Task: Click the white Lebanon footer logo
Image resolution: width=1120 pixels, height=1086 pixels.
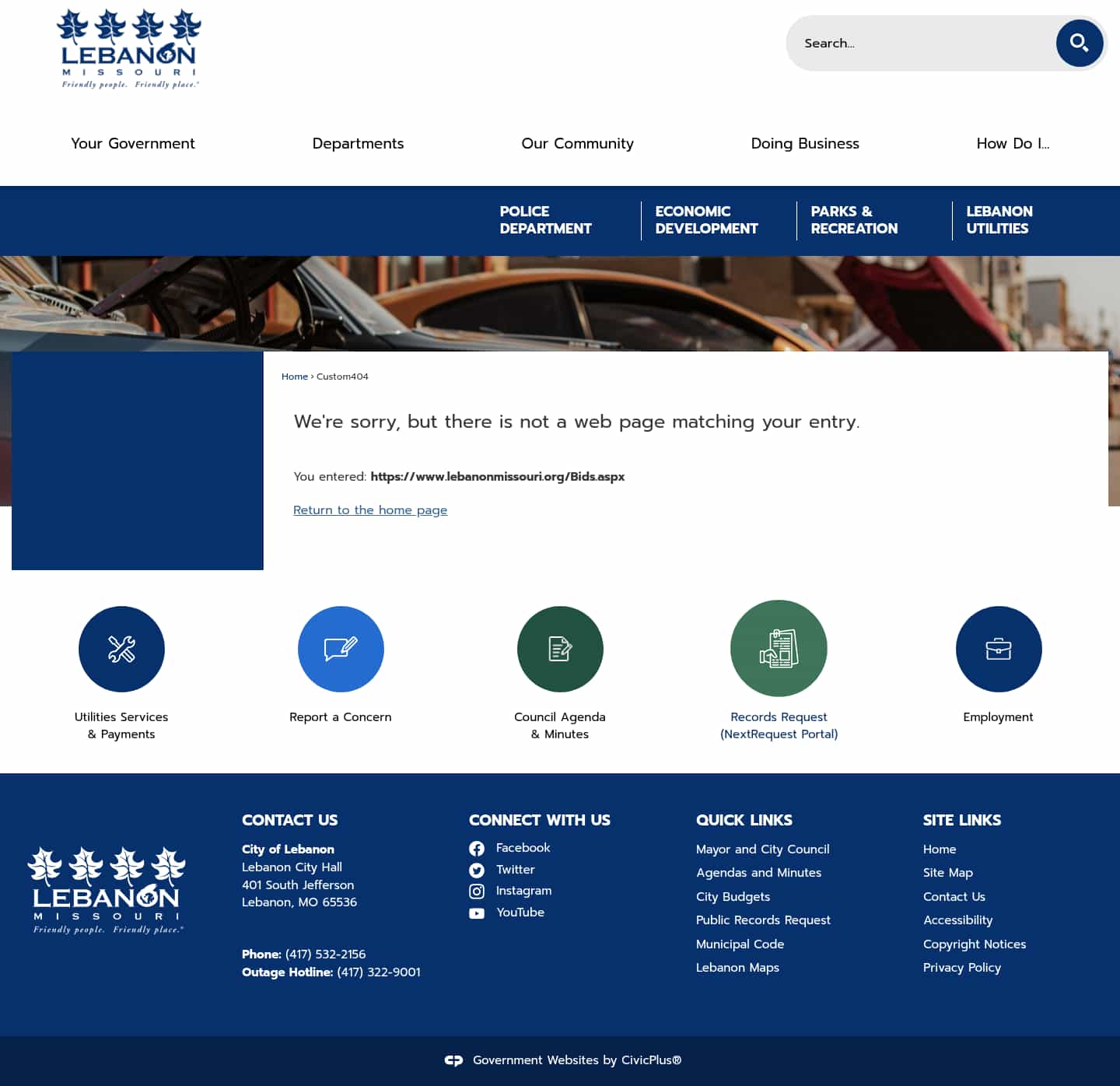Action: click(x=107, y=890)
